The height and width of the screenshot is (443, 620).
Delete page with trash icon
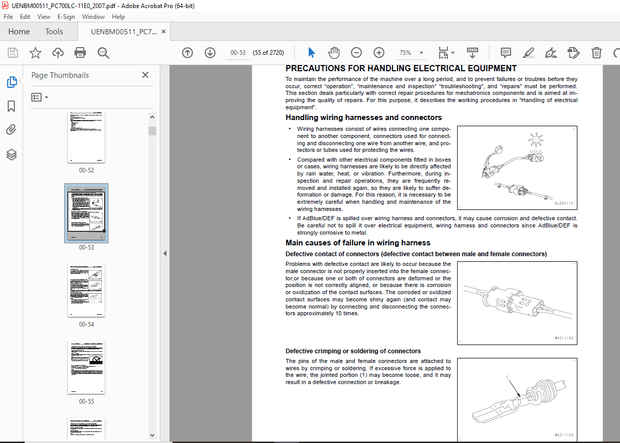pyautogui.click(x=596, y=53)
